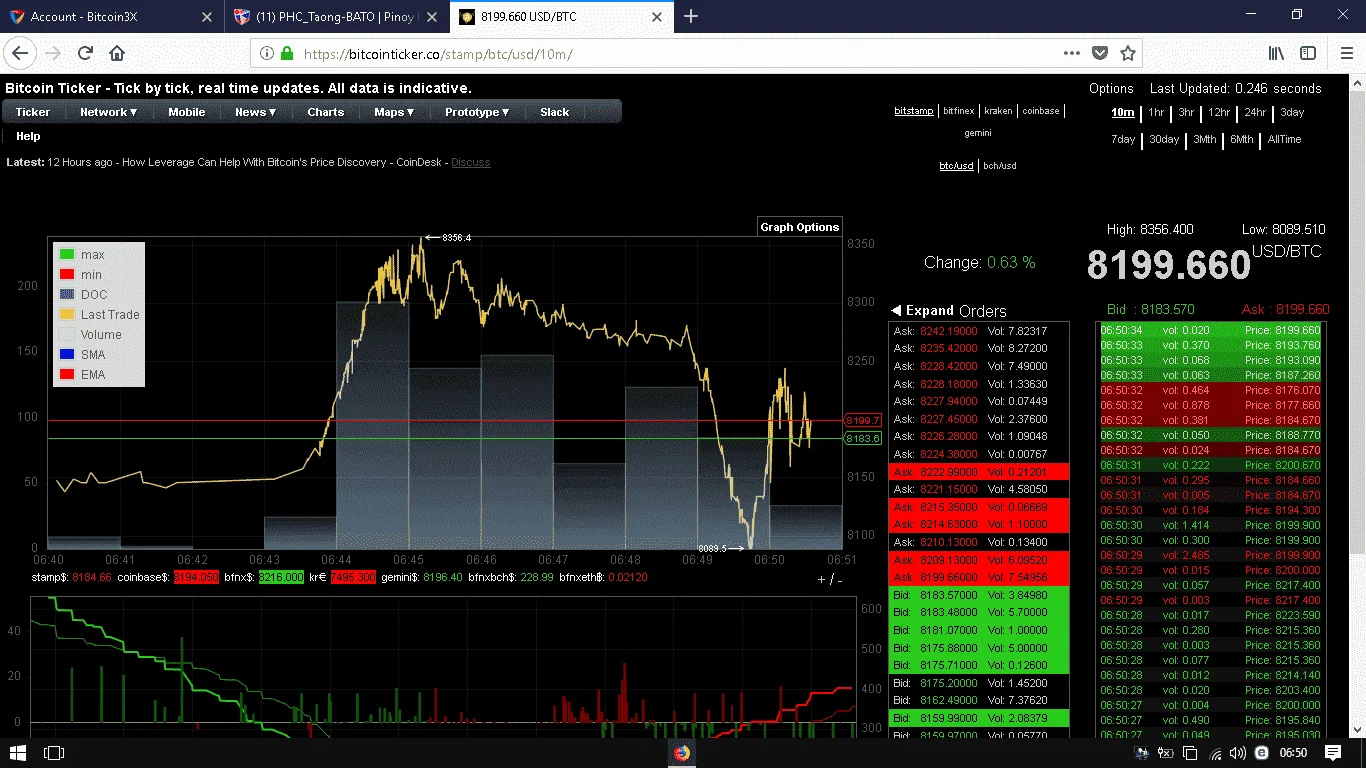Open the Prototype dropdown menu

(477, 112)
